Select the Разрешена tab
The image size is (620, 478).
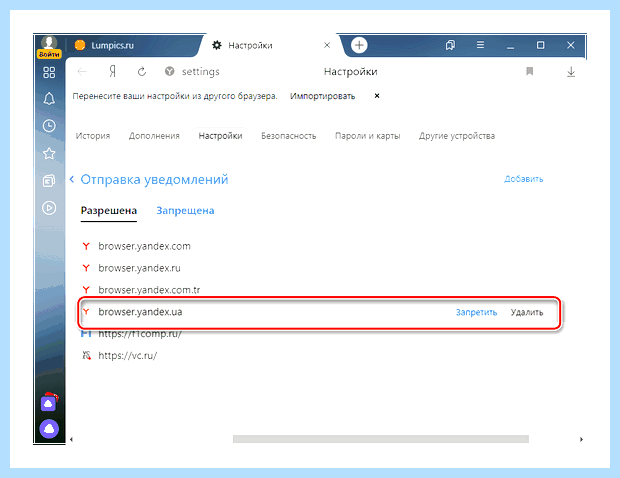point(109,210)
